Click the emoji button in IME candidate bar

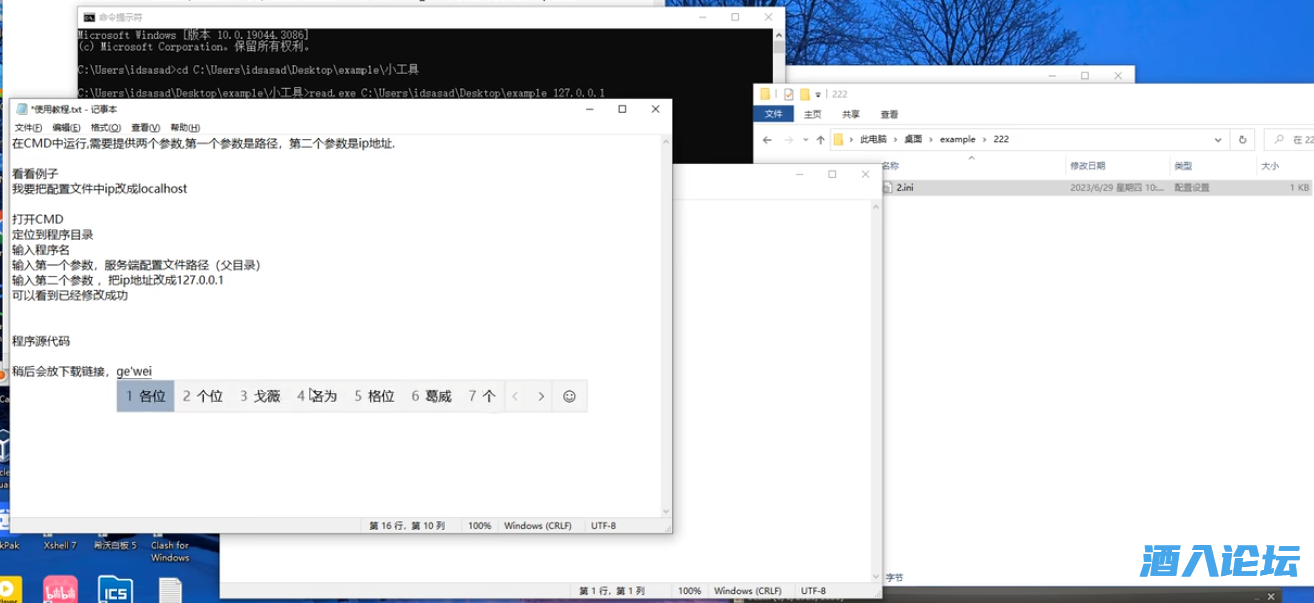(x=569, y=396)
